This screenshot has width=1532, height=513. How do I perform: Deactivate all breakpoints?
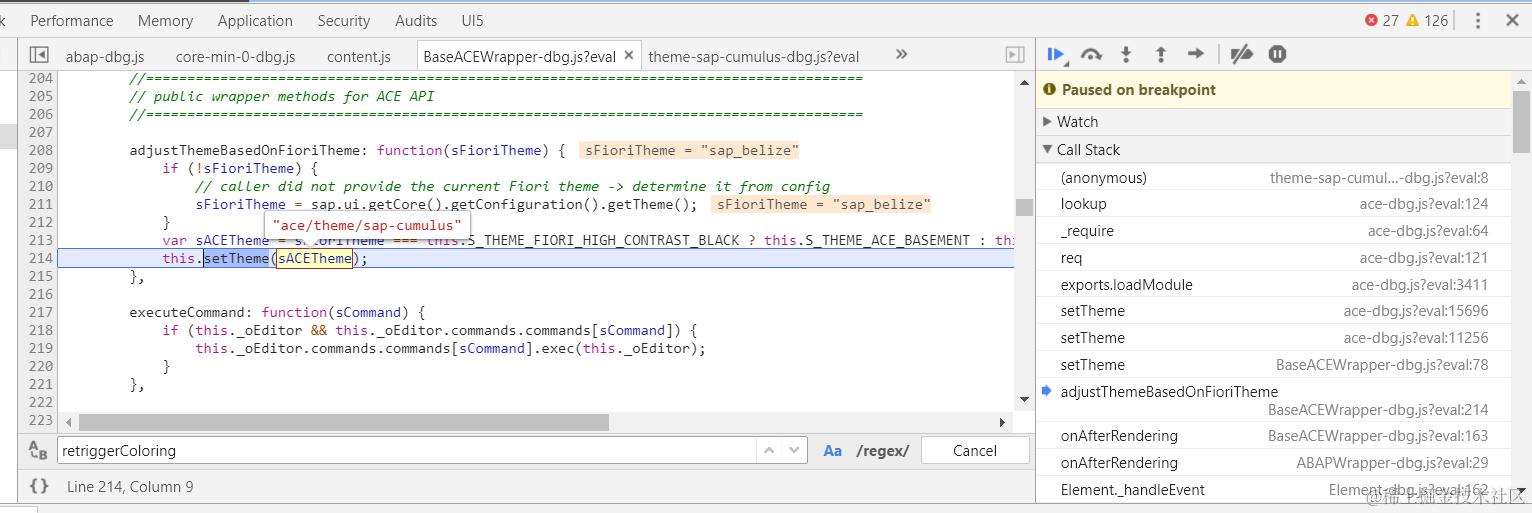tap(1241, 54)
